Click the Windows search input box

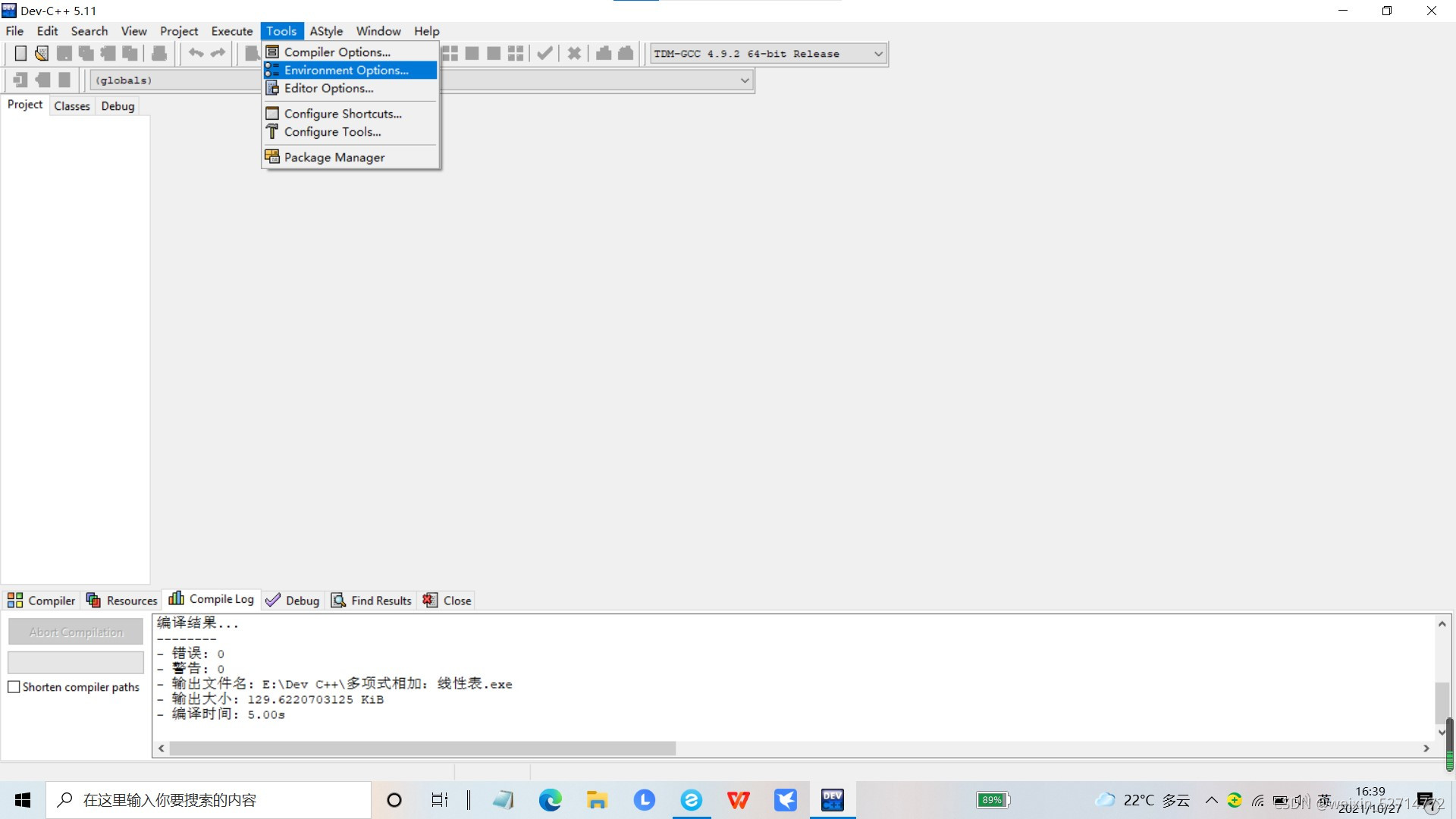coord(209,800)
